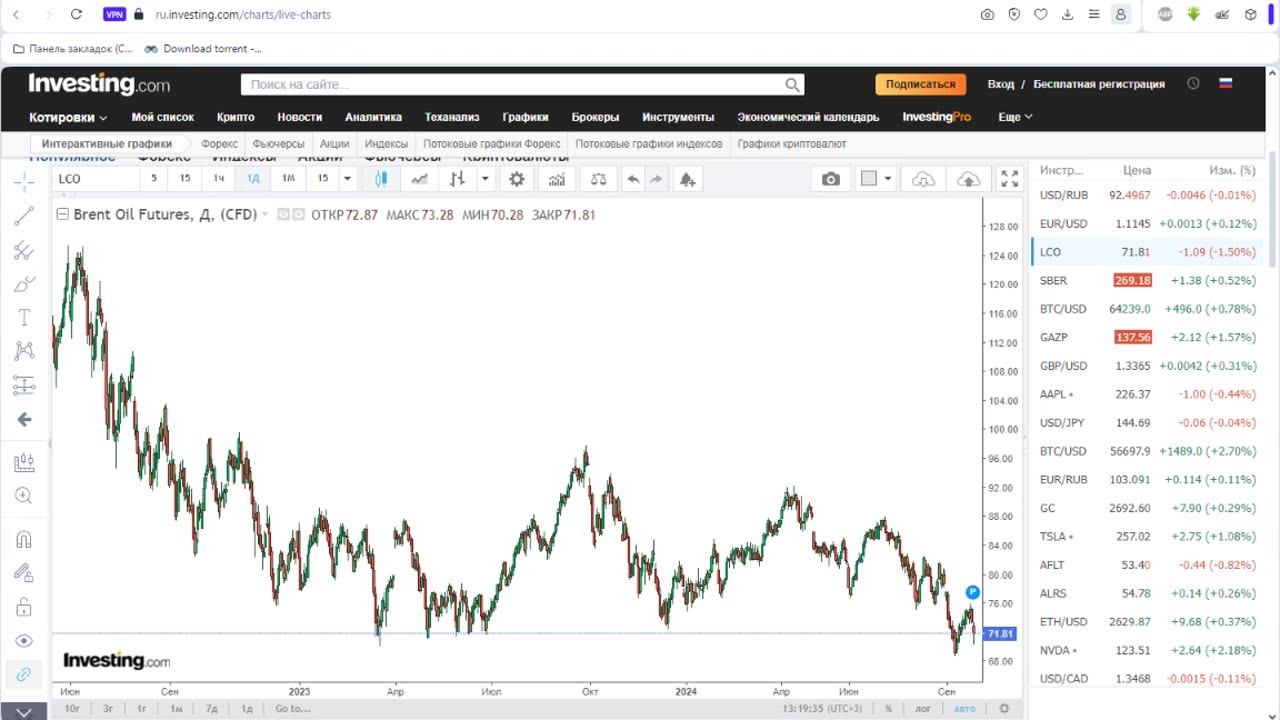Click the Вход login link

click(x=1000, y=84)
